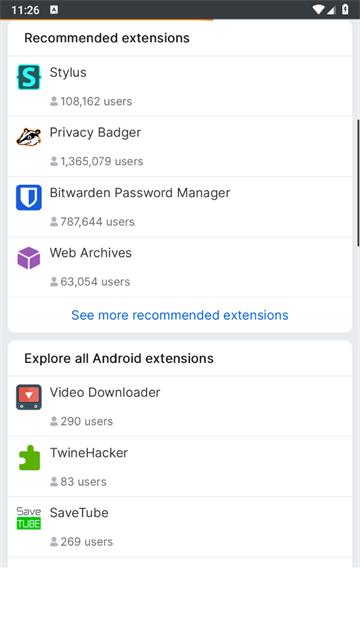Select the Bitwarden shield icon
The image size is (360, 640).
pos(29,198)
